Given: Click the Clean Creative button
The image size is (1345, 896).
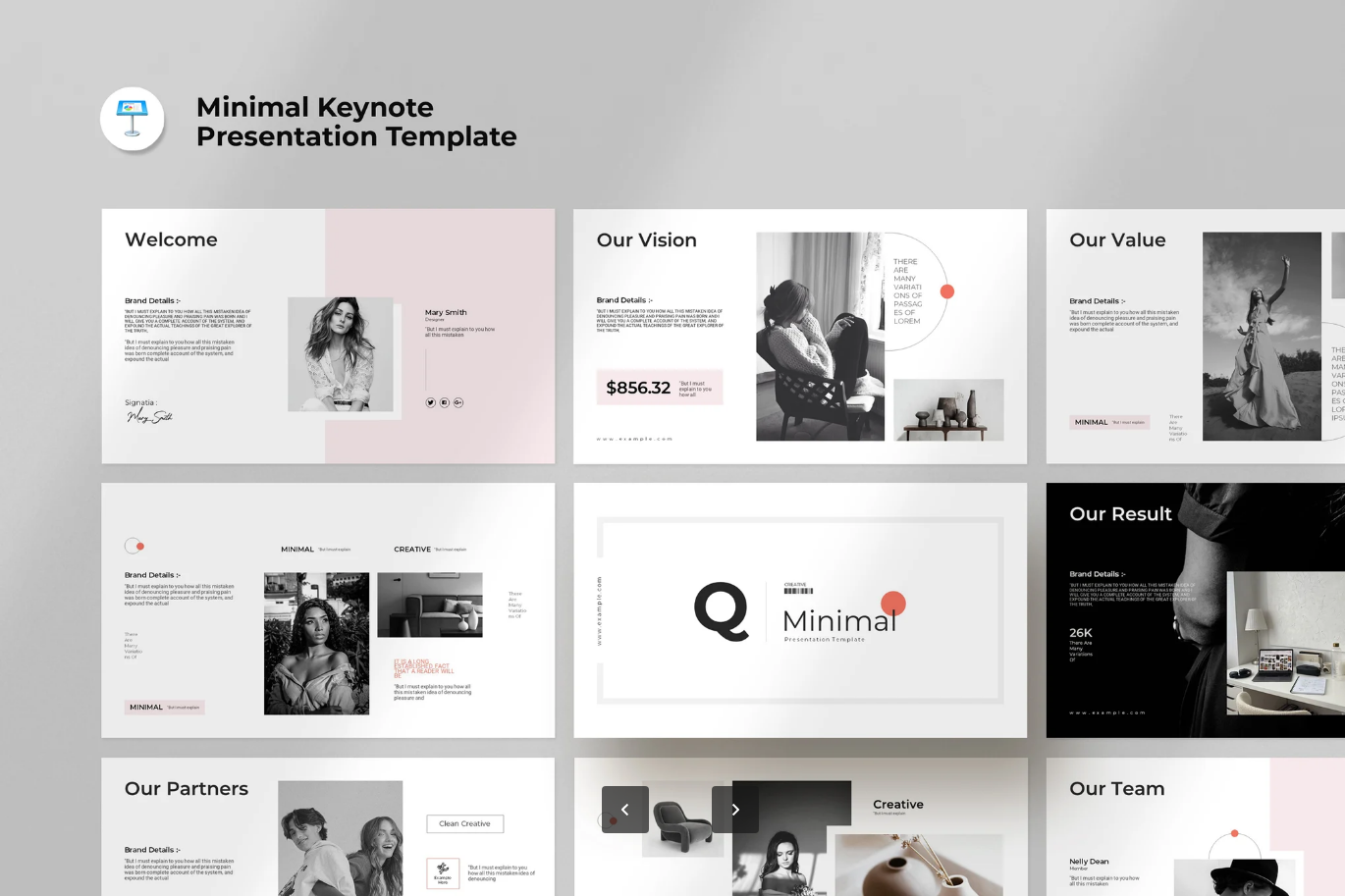Looking at the screenshot, I should click(x=464, y=823).
